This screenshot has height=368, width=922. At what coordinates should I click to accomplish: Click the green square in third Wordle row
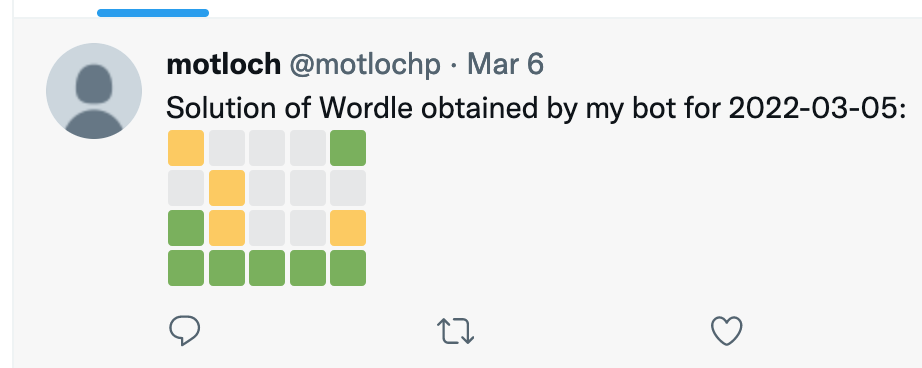(x=186, y=228)
